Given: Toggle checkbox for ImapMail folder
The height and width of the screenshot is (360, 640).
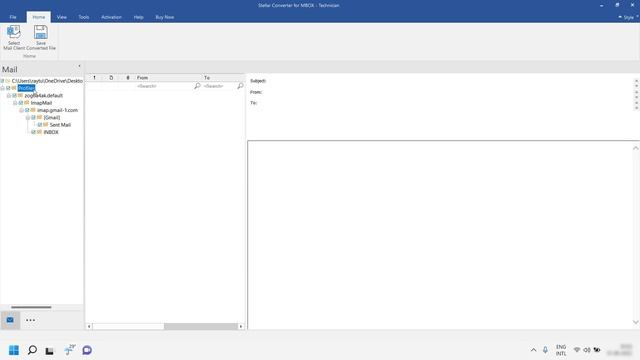Looking at the screenshot, I should pos(21,103).
